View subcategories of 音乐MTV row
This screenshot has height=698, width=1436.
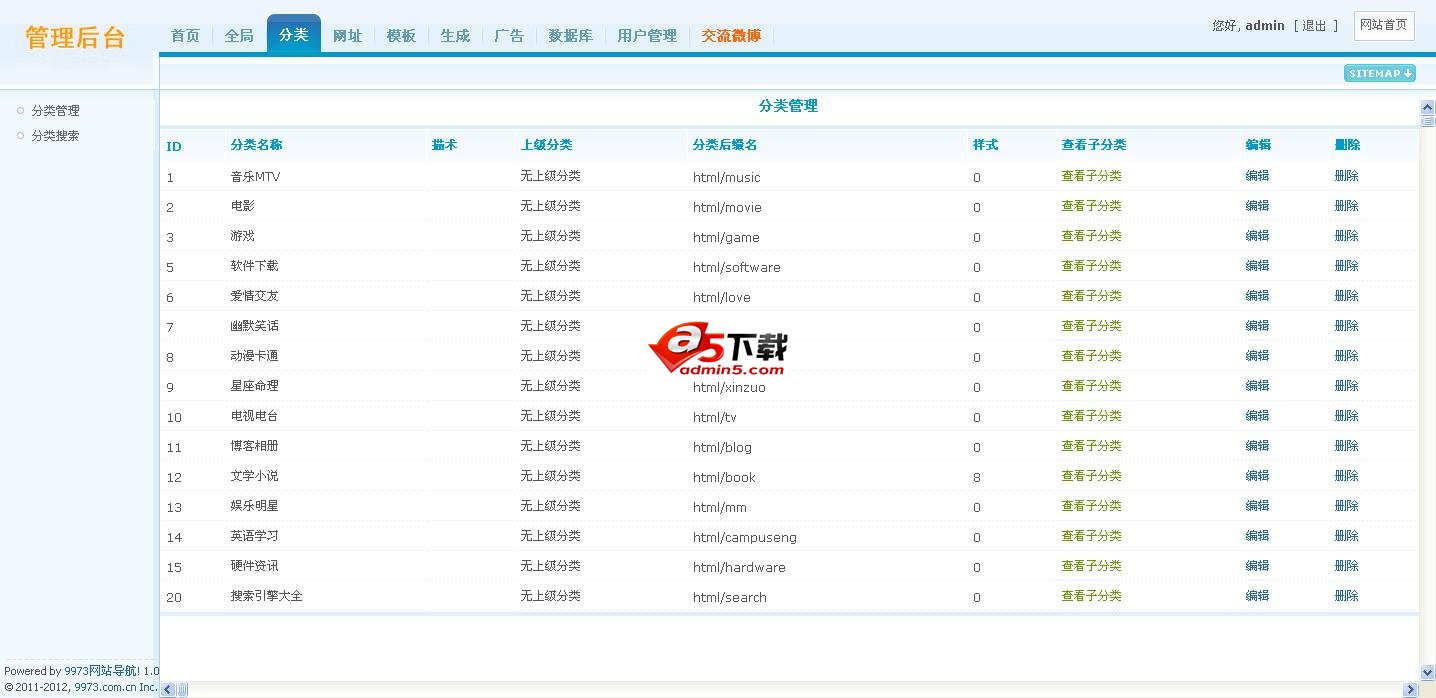coord(1091,176)
